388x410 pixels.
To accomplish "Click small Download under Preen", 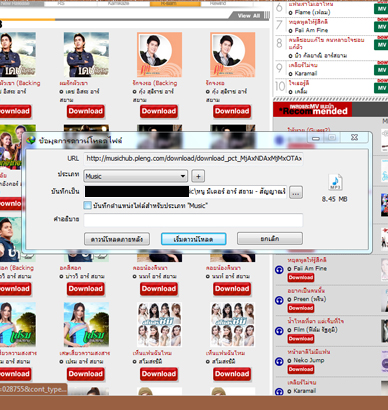I will pyautogui.click(x=301, y=308).
